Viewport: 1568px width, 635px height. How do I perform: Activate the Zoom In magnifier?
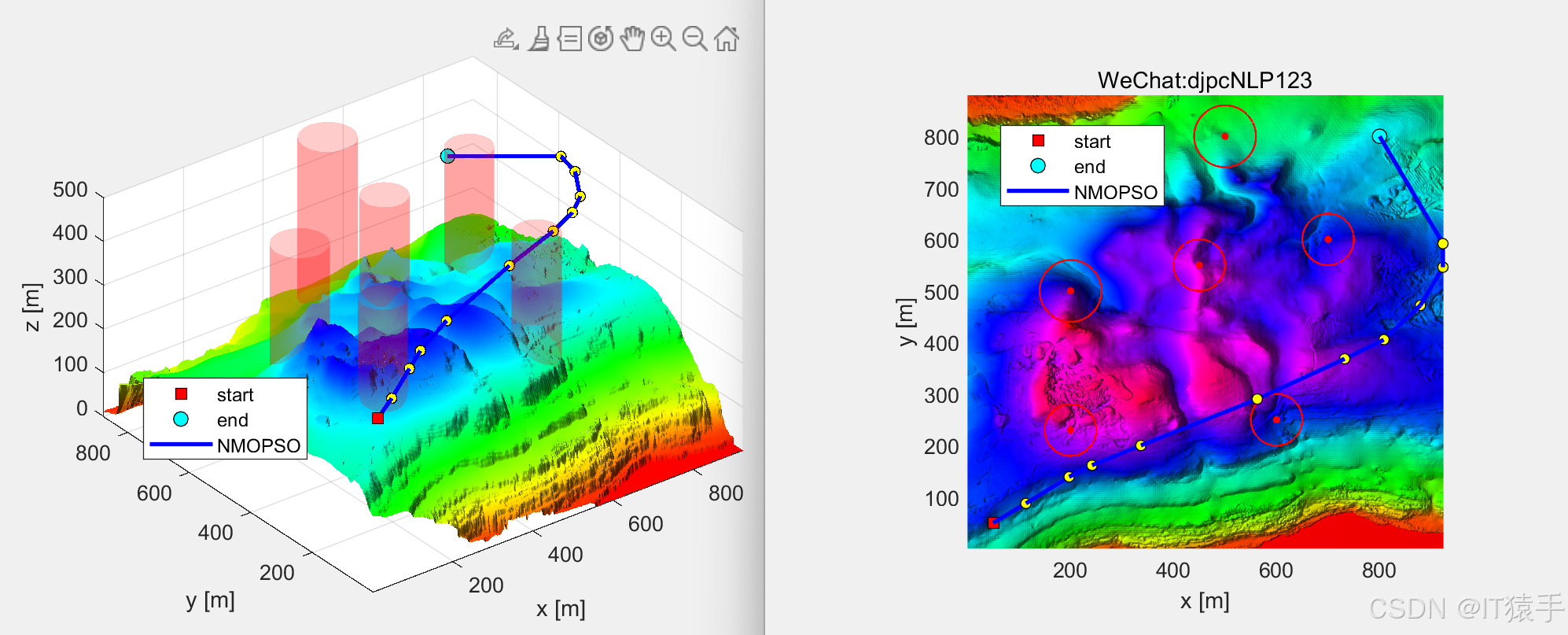click(663, 39)
